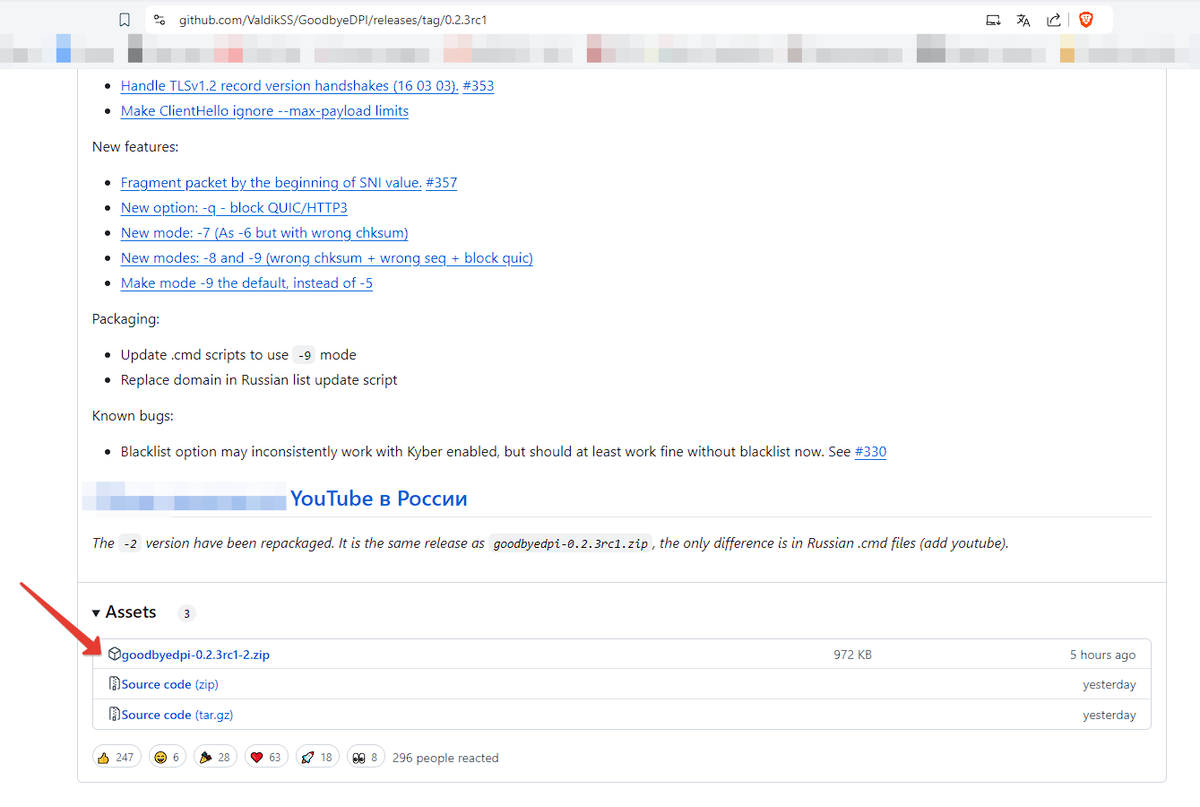The image size is (1200, 807).
Task: Click yesterday timestamp of Source code (tar.gz)
Action: click(x=1109, y=715)
